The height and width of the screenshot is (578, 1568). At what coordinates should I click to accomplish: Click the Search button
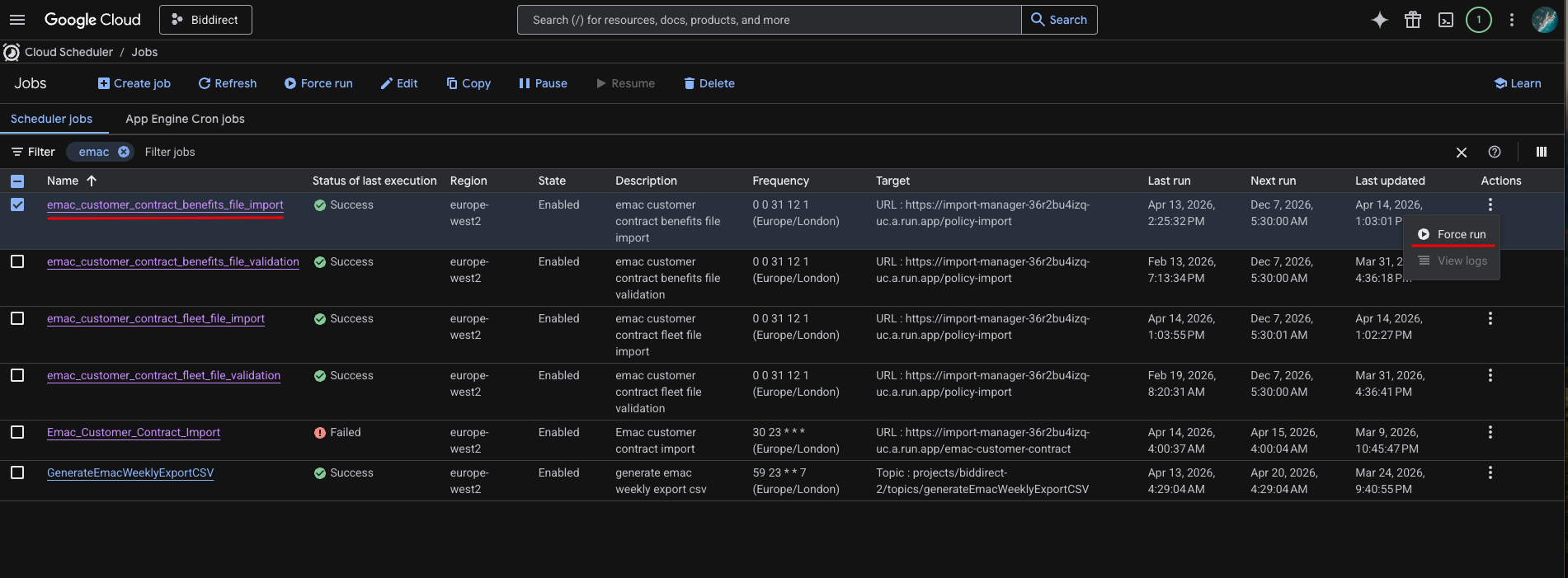pos(1059,20)
